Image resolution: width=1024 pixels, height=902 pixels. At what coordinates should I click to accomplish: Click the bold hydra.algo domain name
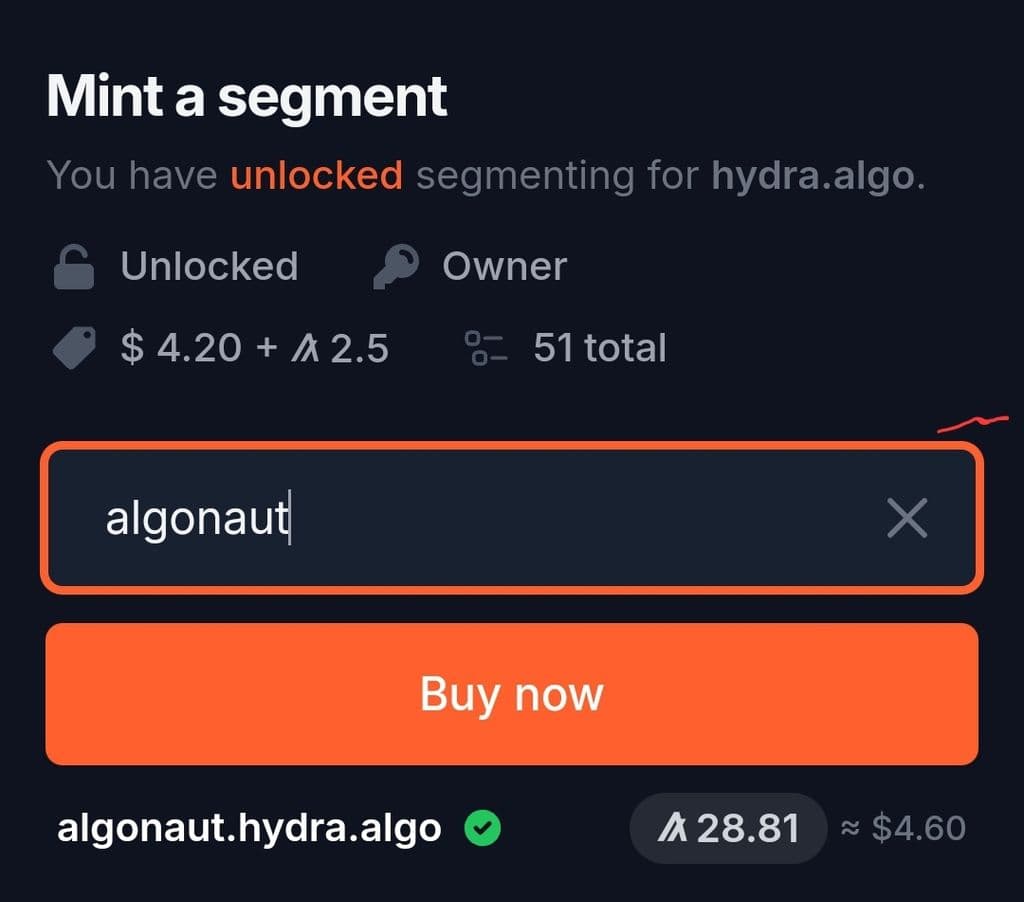tap(812, 176)
